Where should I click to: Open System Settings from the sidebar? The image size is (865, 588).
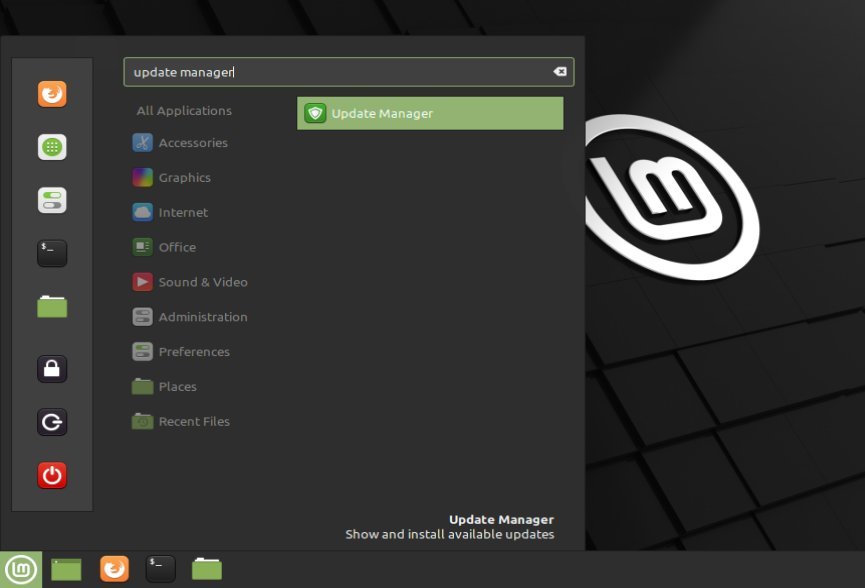[51, 200]
